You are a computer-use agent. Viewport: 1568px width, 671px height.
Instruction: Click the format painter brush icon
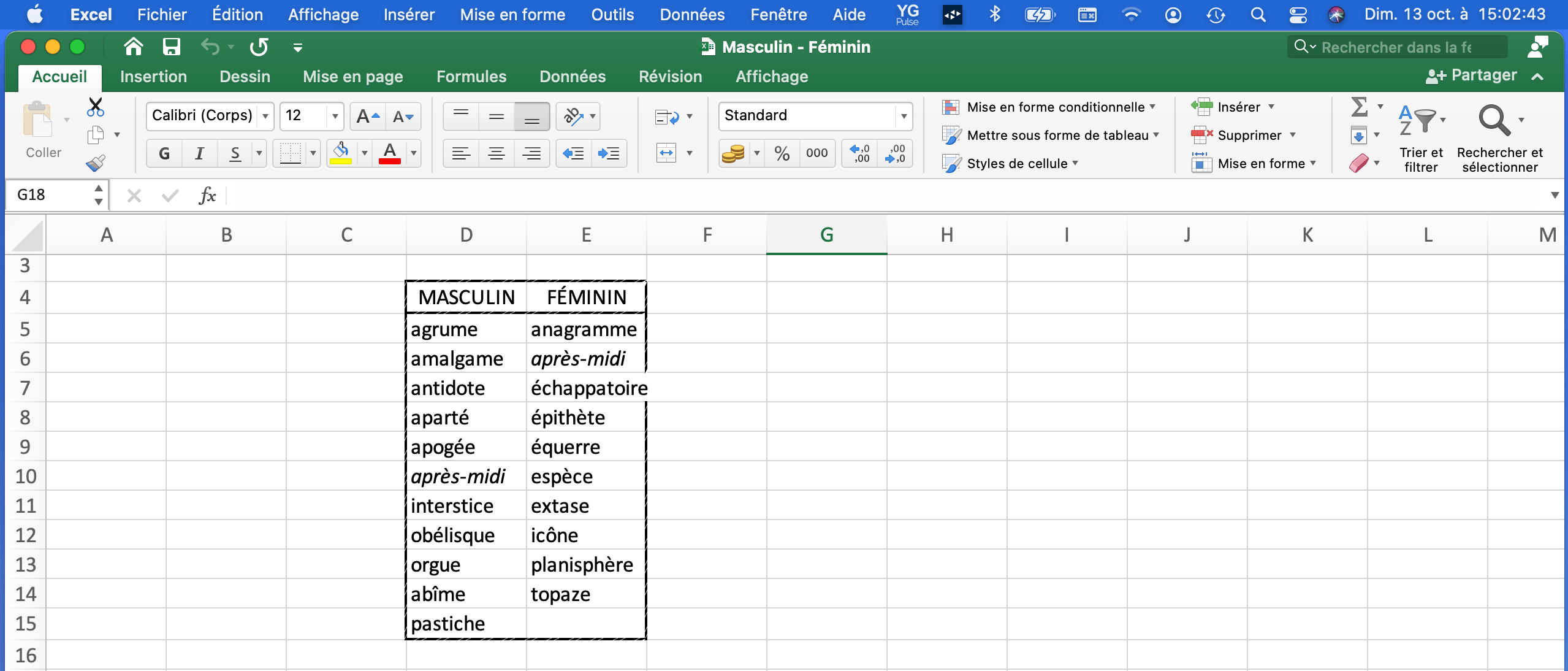click(95, 163)
